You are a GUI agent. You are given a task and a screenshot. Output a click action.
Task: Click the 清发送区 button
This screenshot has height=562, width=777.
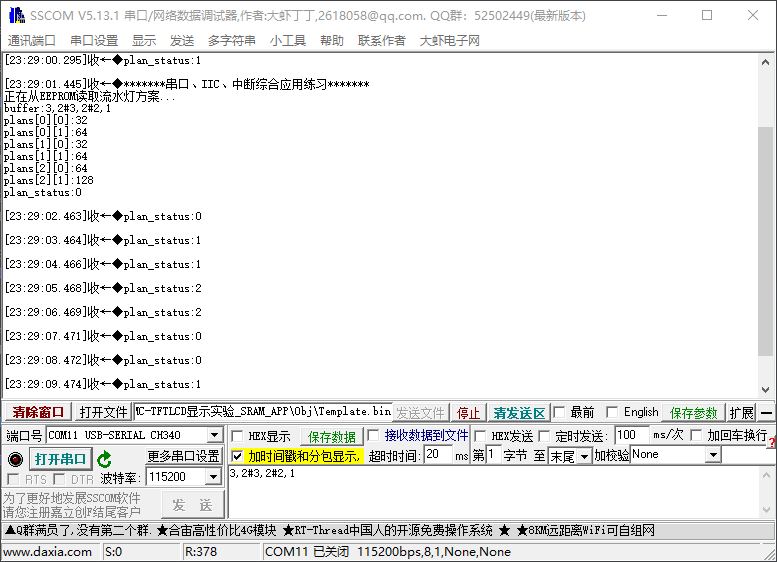click(x=519, y=413)
